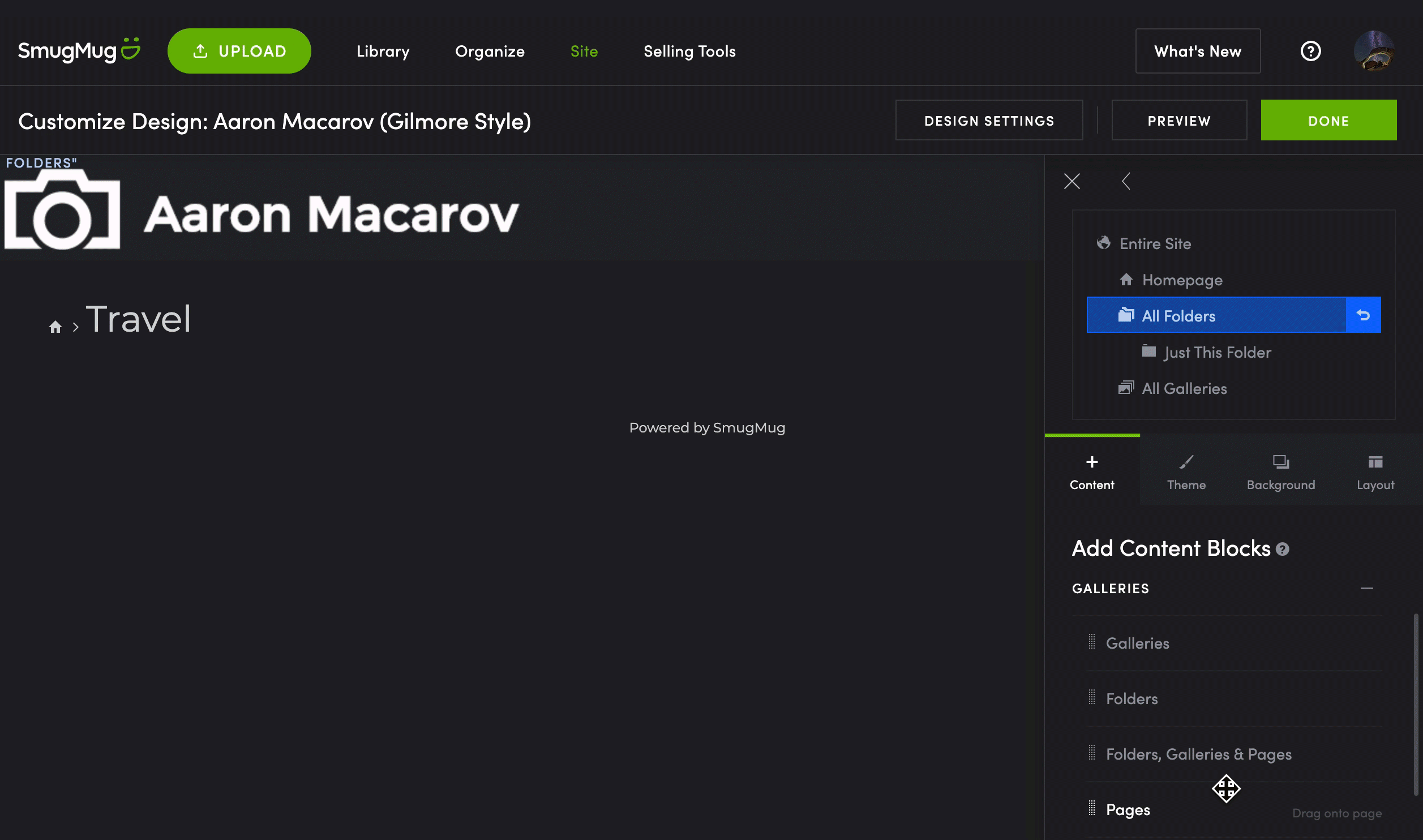The width and height of the screenshot is (1423, 840).
Task: Click the Add Content Blocks help icon
Action: click(1283, 549)
